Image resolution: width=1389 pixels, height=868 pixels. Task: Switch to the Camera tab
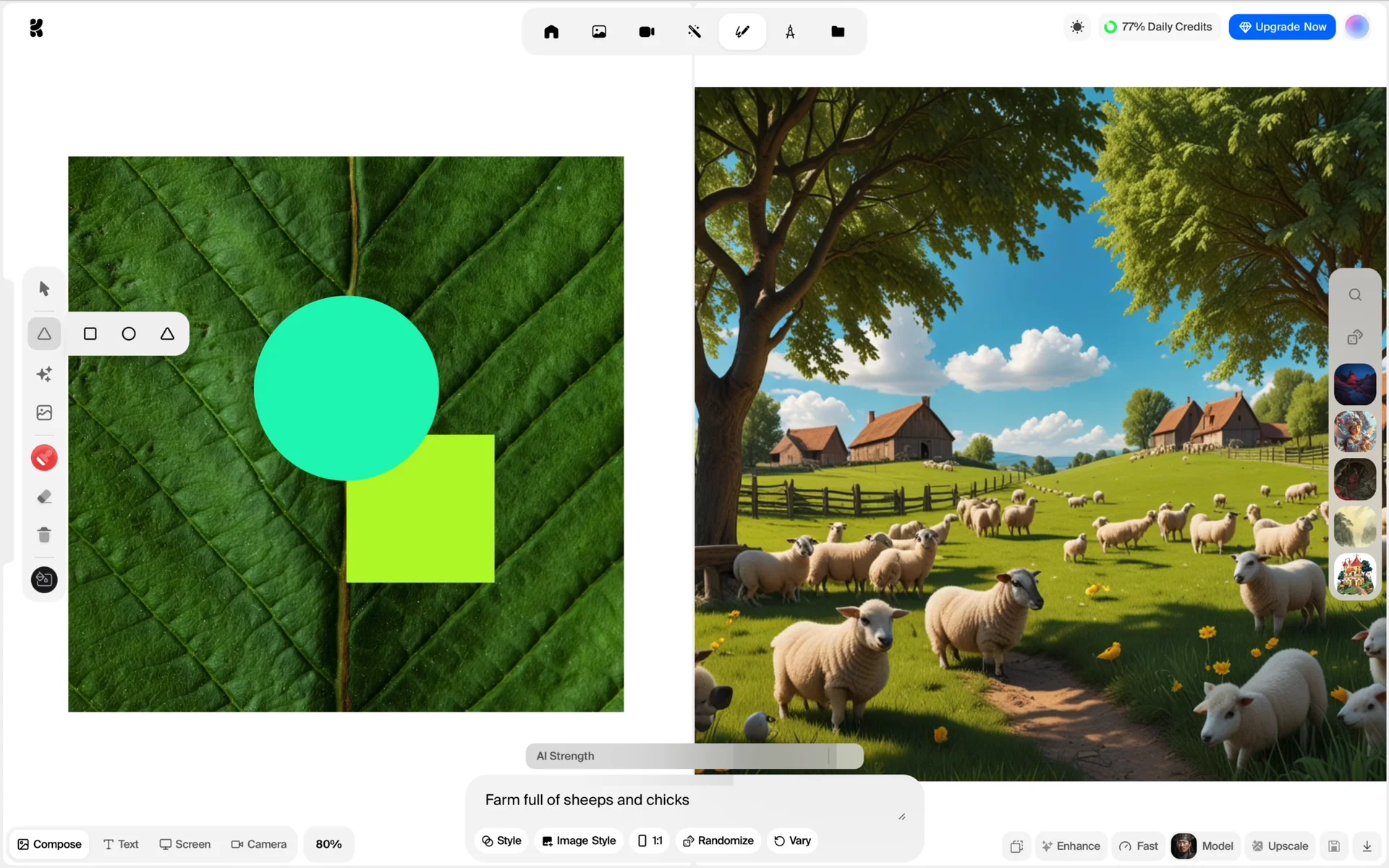(258, 844)
